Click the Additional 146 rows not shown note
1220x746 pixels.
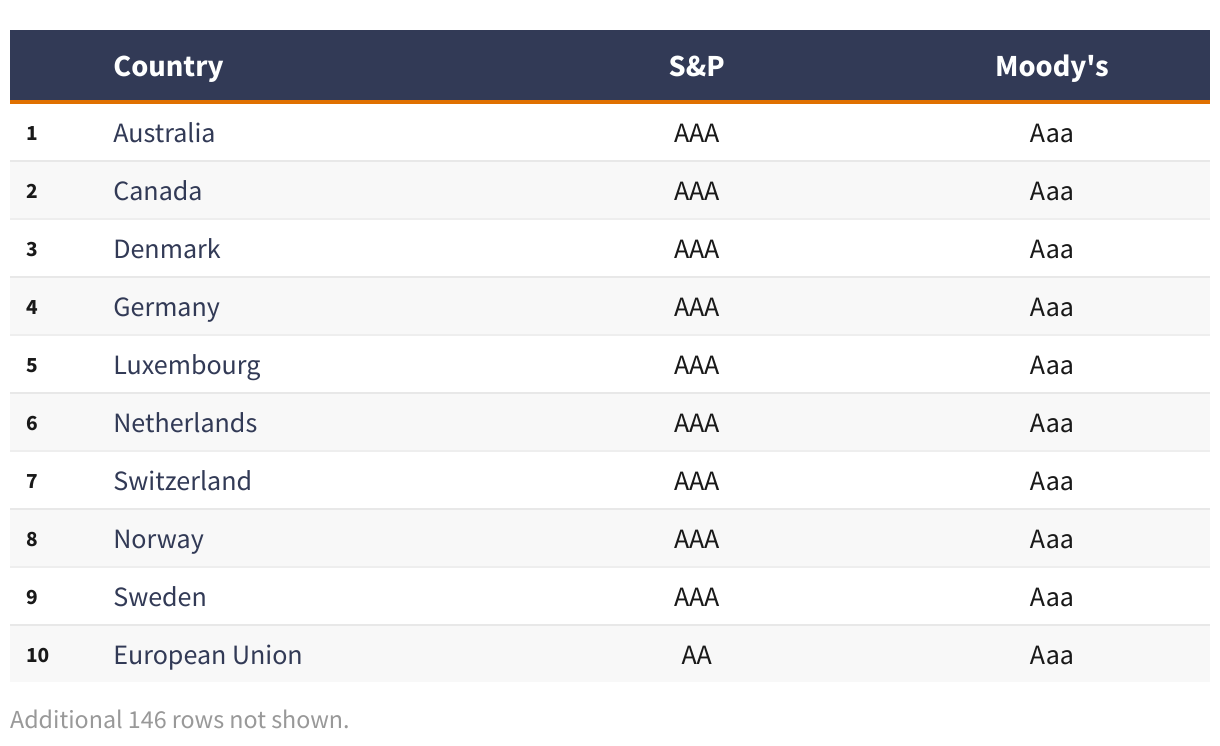point(180,719)
